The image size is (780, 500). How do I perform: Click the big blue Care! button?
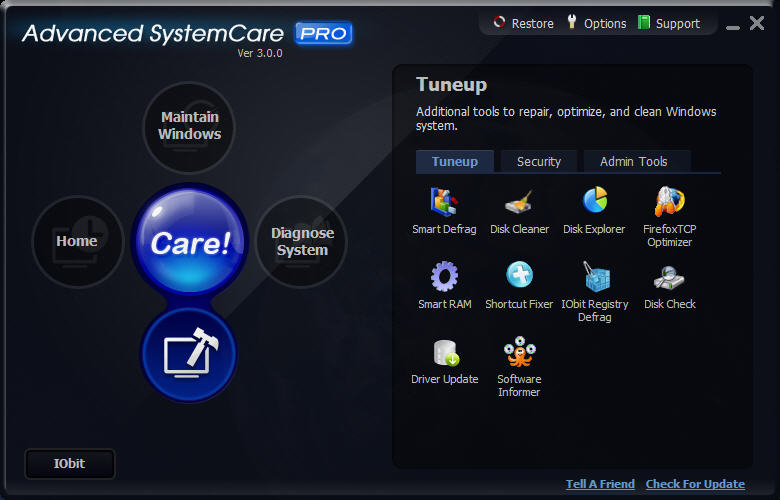click(x=190, y=242)
